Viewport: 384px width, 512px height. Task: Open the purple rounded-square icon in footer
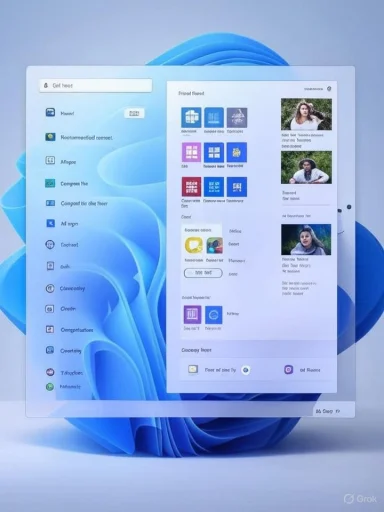coord(289,369)
